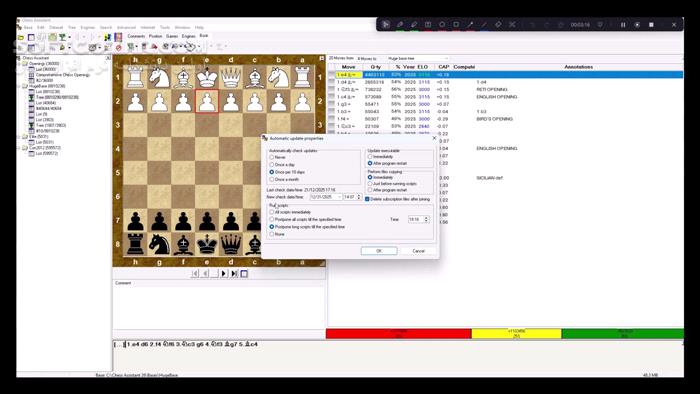Image resolution: width=700 pixels, height=394 pixels.
Task: Expand the HugeBase node in database tree
Action: click(x=19, y=86)
